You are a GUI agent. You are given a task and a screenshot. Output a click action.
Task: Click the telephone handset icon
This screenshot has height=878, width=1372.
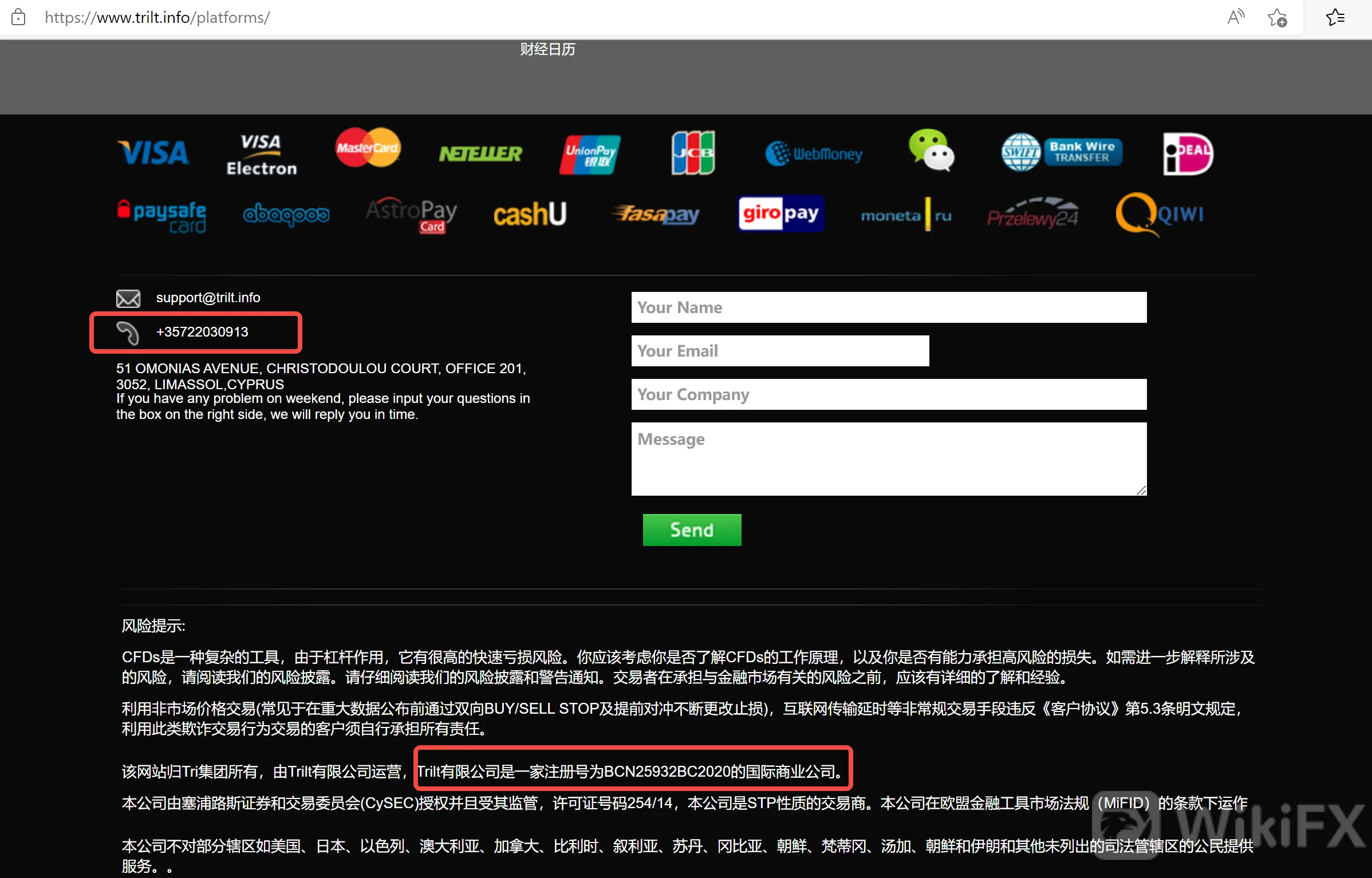[x=128, y=333]
